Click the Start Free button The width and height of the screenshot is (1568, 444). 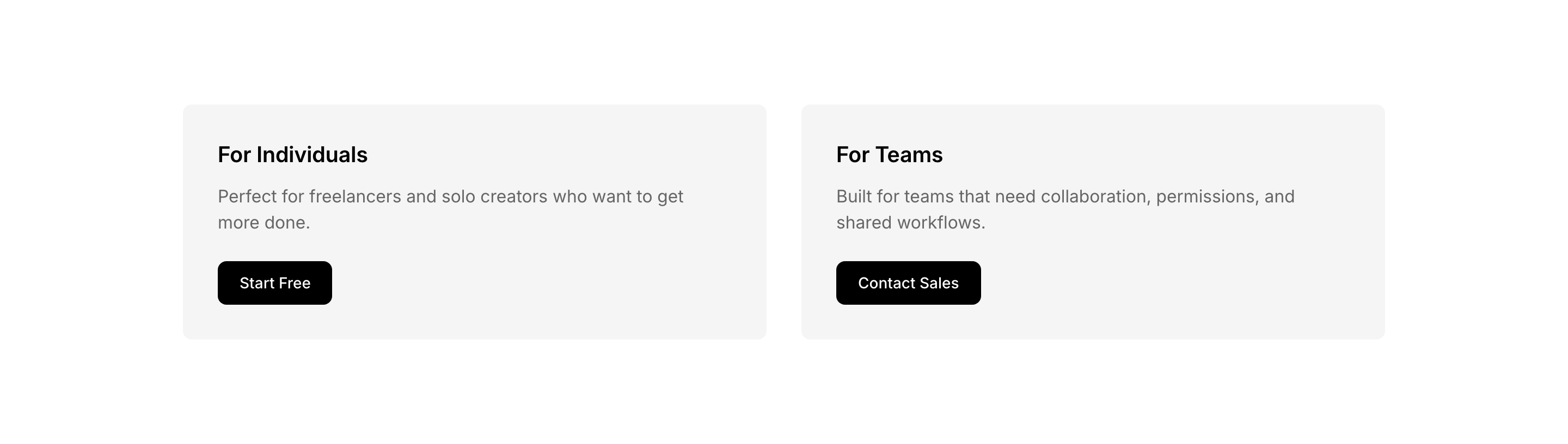274,283
